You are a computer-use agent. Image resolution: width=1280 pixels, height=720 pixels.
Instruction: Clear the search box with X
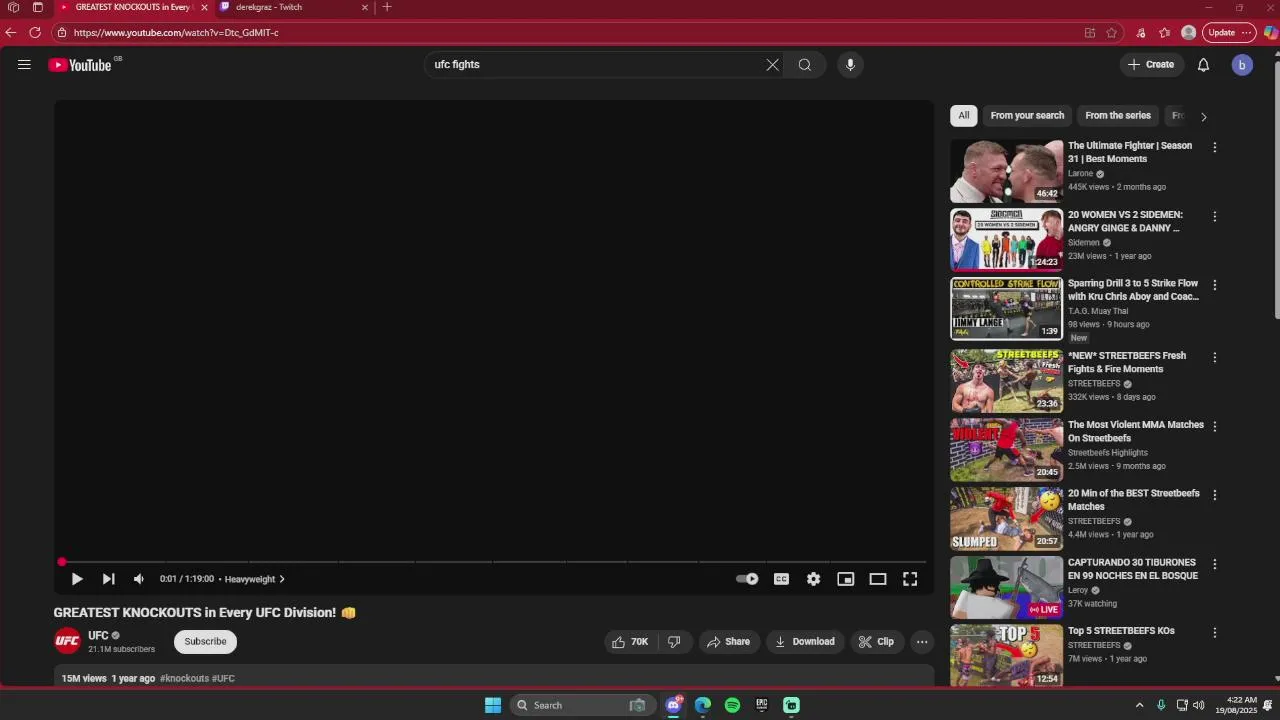coord(772,65)
